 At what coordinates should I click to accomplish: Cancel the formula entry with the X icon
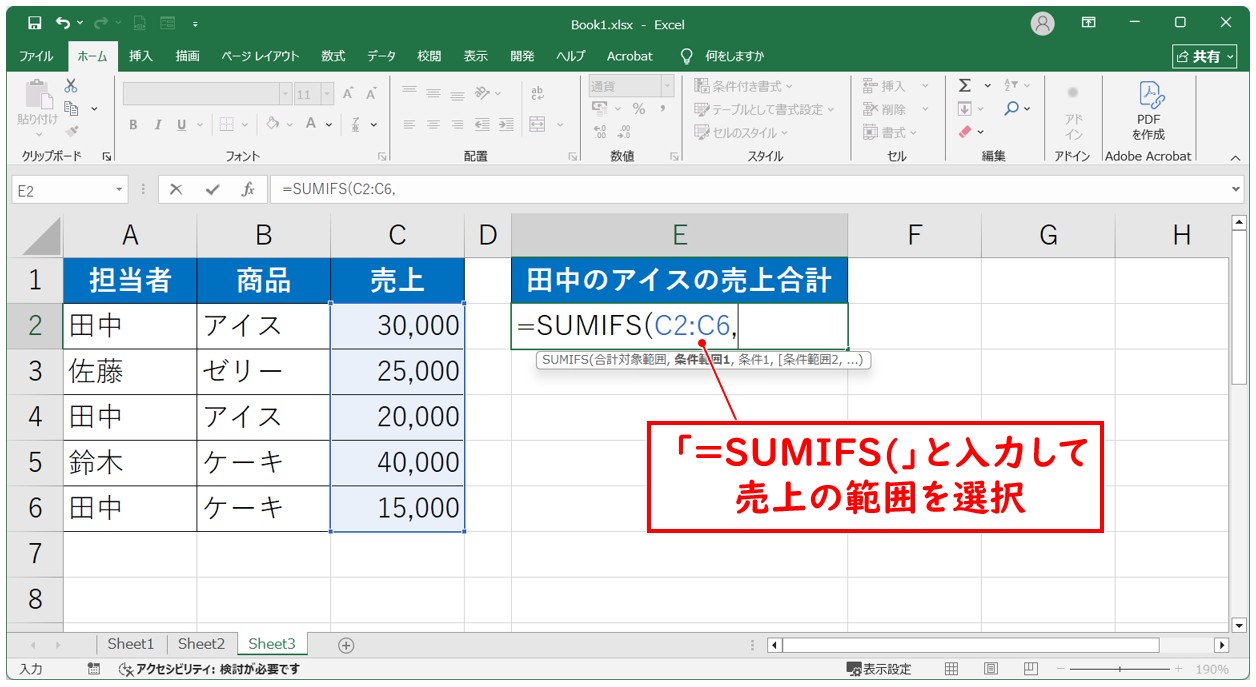(176, 189)
